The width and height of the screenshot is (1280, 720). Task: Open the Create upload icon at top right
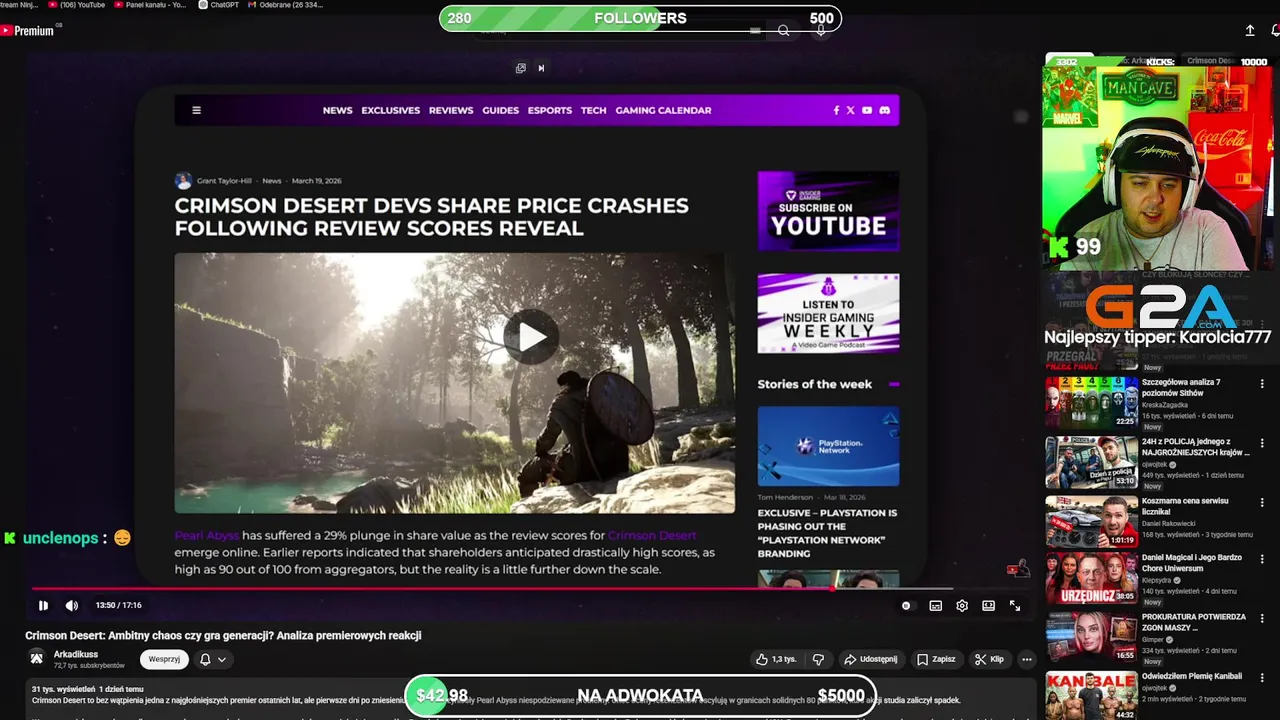(x=1250, y=31)
